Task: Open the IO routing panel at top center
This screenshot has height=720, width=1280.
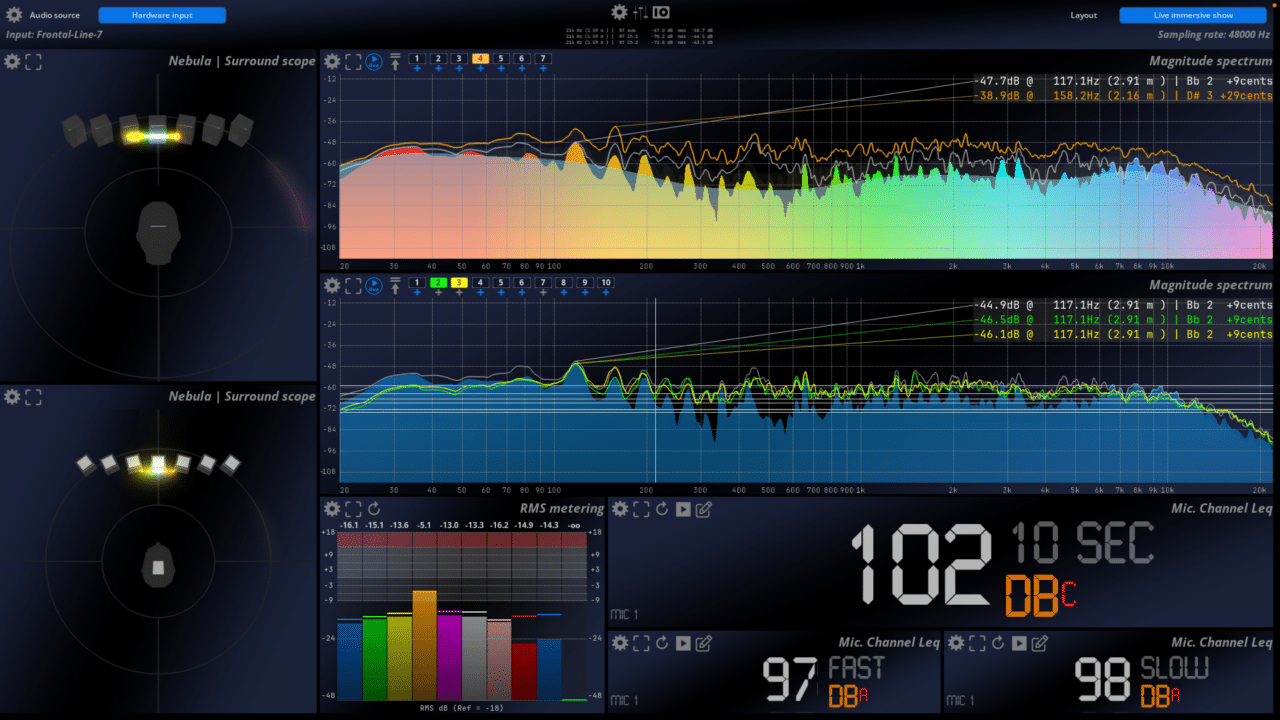Action: 658,11
